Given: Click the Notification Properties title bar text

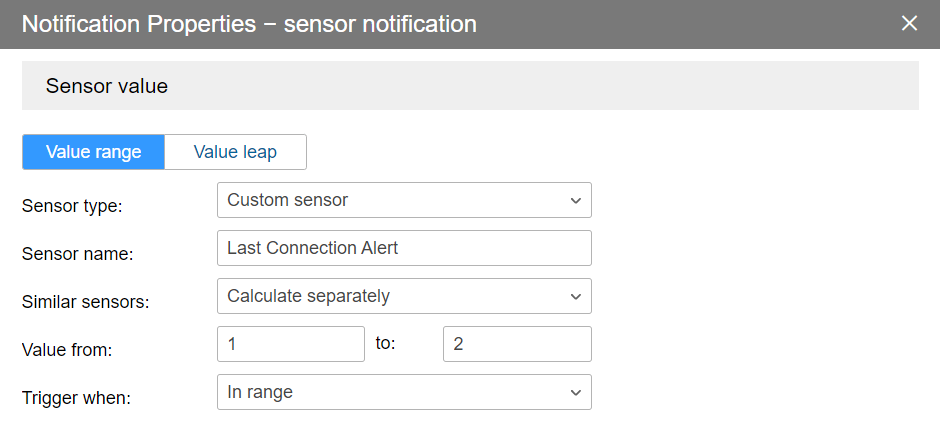Looking at the screenshot, I should point(249,24).
